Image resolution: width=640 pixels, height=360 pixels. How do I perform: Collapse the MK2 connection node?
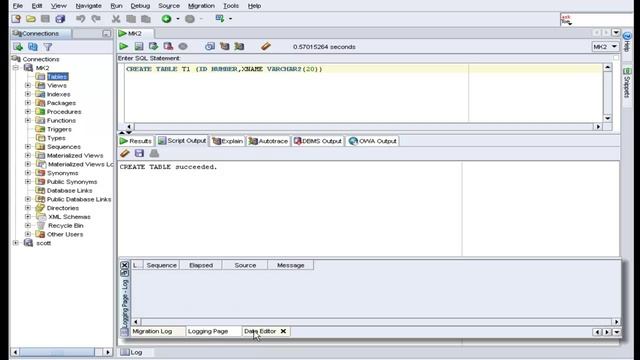pos(16,68)
